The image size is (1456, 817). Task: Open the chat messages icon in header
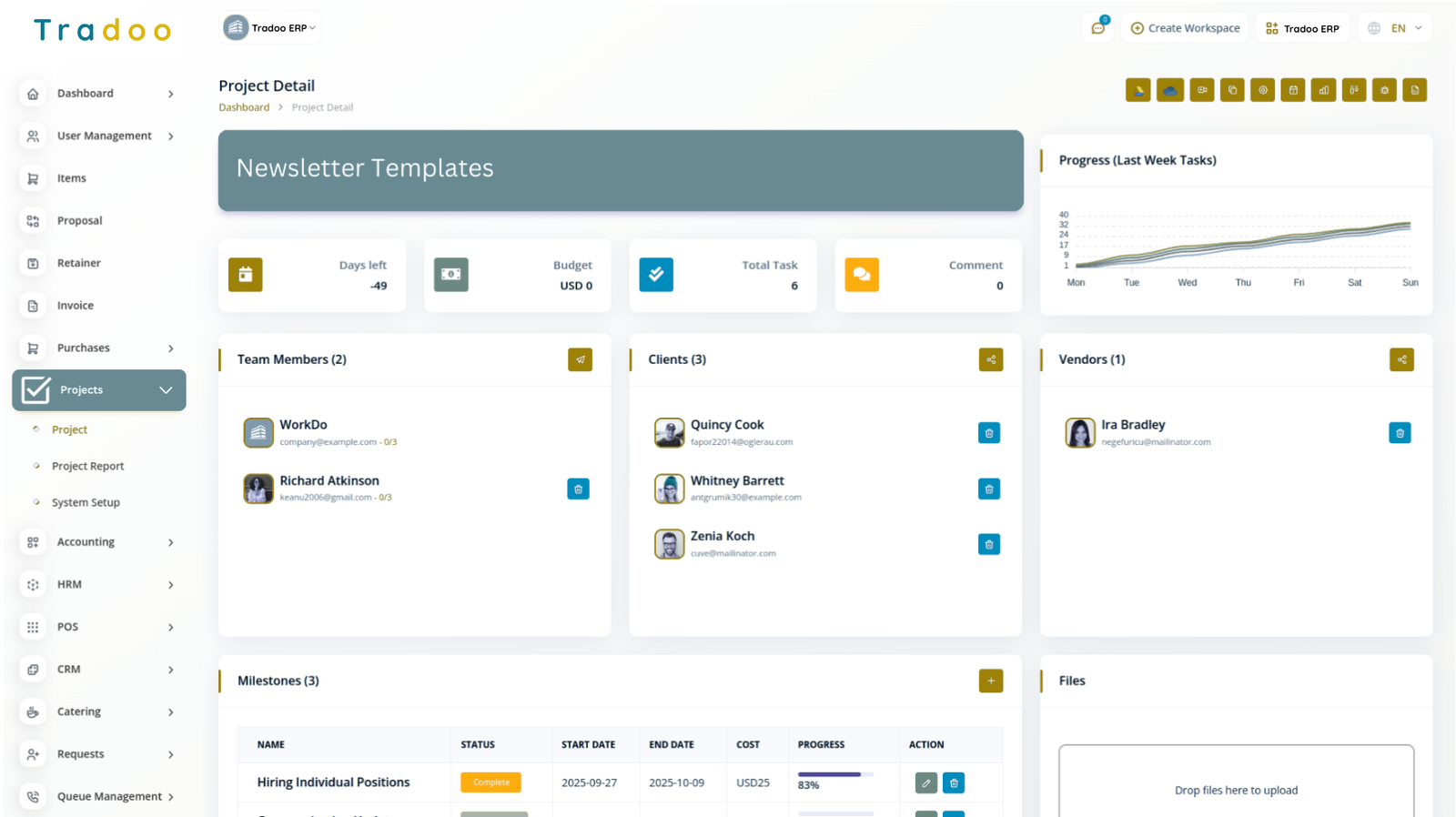click(x=1098, y=28)
